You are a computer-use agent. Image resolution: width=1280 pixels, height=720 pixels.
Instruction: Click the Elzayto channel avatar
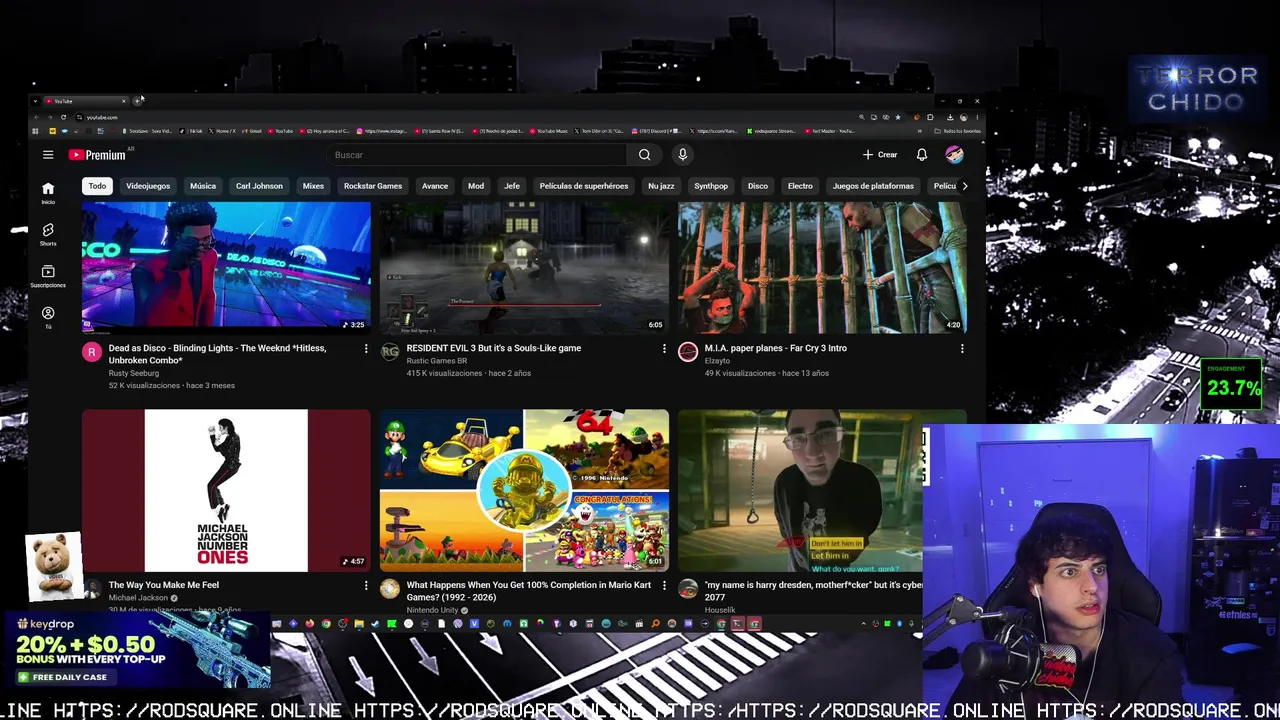pyautogui.click(x=688, y=352)
